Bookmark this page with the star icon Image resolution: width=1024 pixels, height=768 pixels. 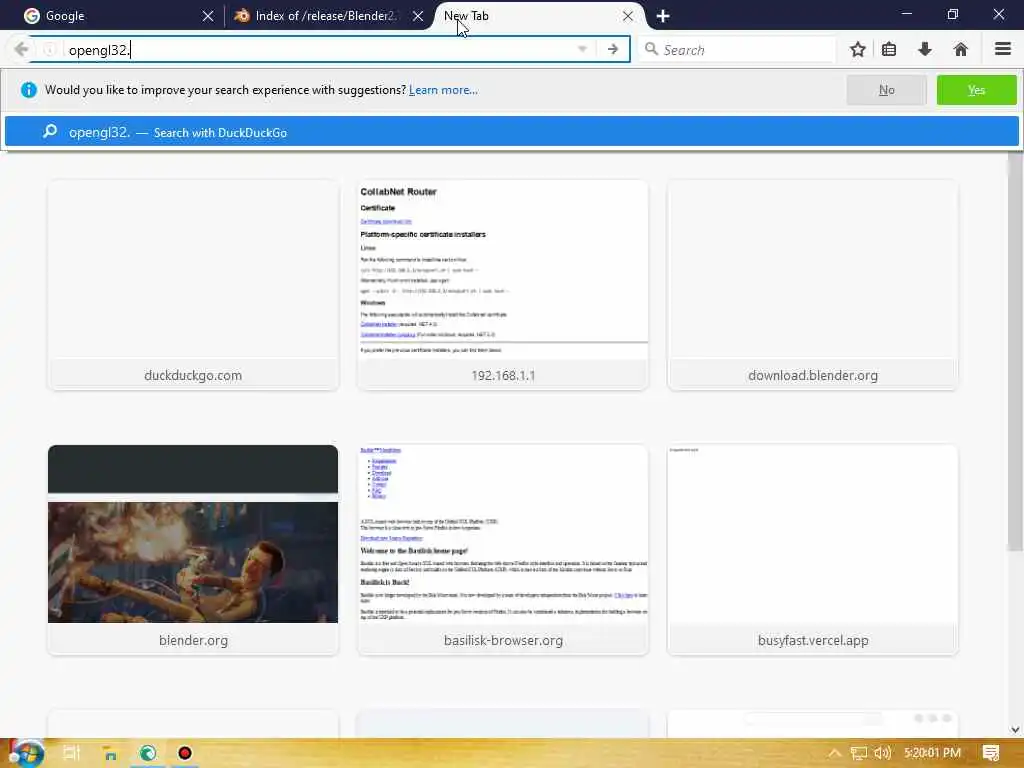point(857,50)
